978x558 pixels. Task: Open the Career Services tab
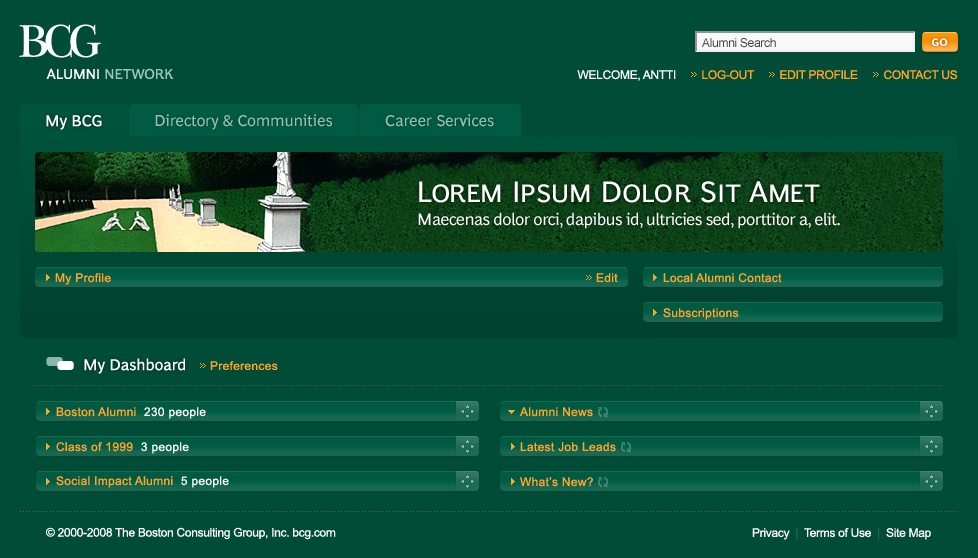[439, 121]
